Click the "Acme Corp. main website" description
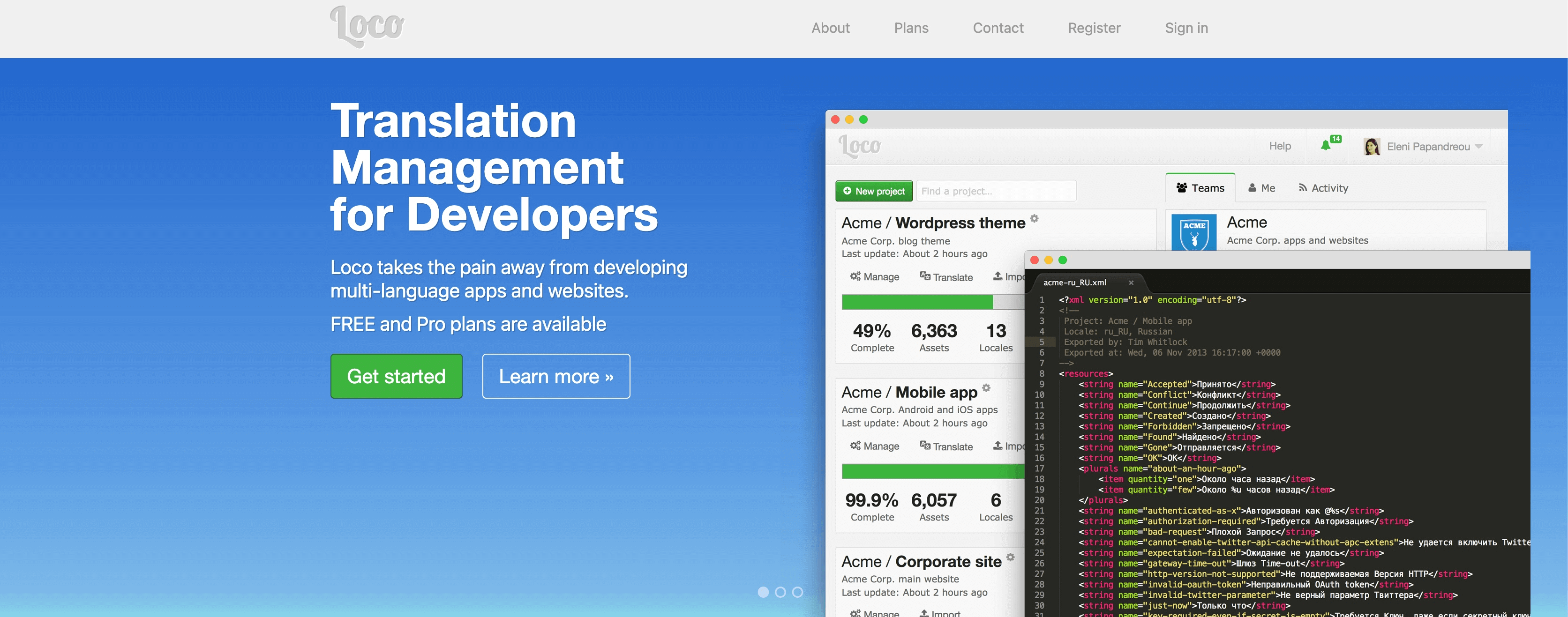Screen dimensions: 1568x617 900,579
